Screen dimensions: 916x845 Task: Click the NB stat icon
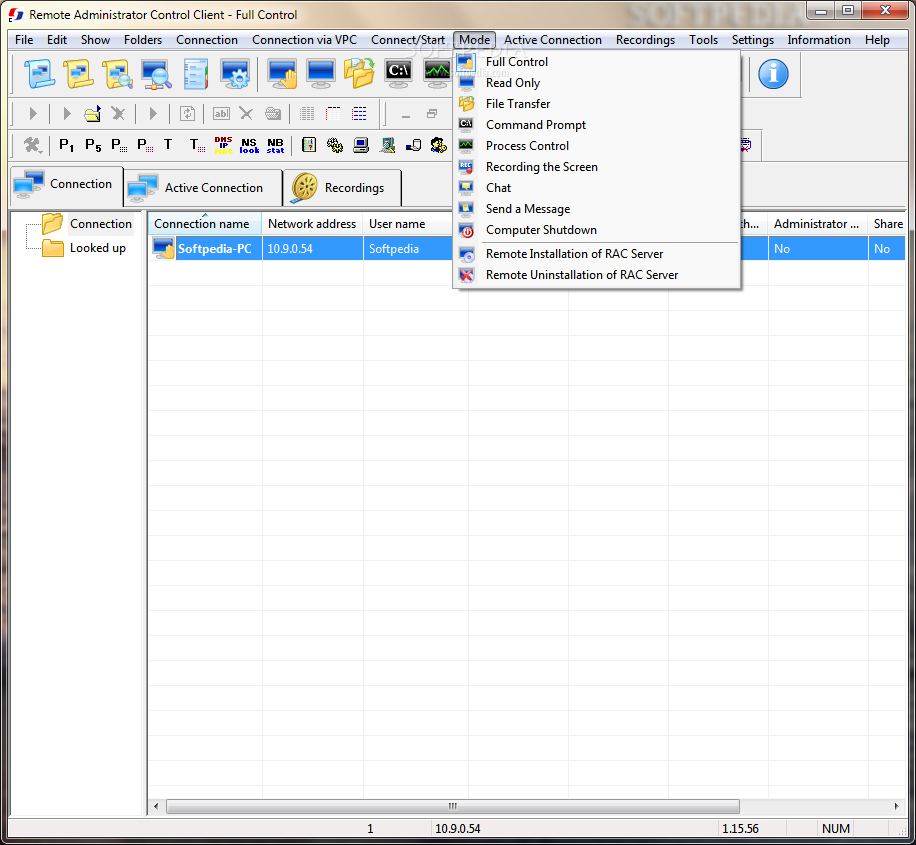[x=275, y=145]
